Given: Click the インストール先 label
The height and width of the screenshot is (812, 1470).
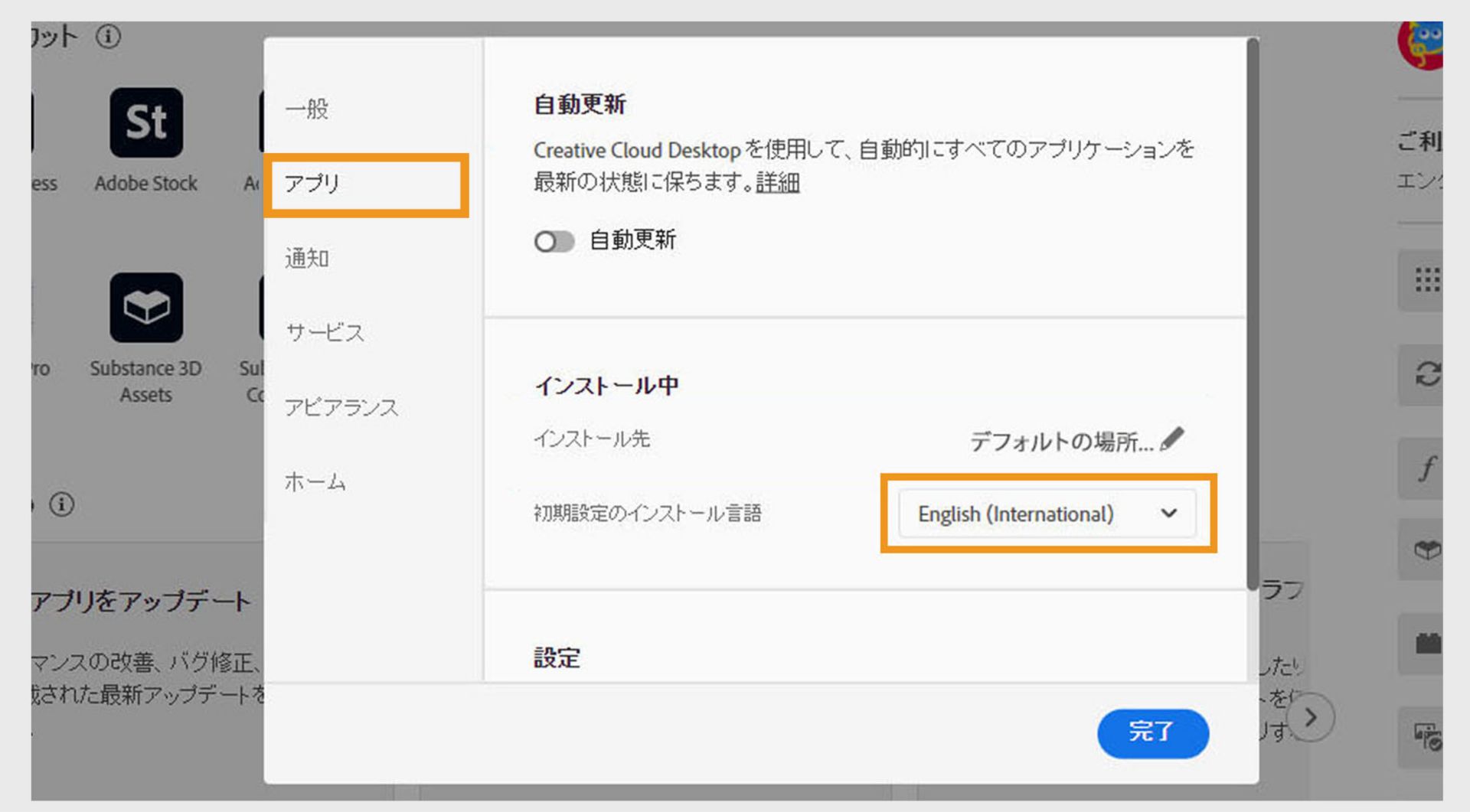Looking at the screenshot, I should (x=592, y=439).
